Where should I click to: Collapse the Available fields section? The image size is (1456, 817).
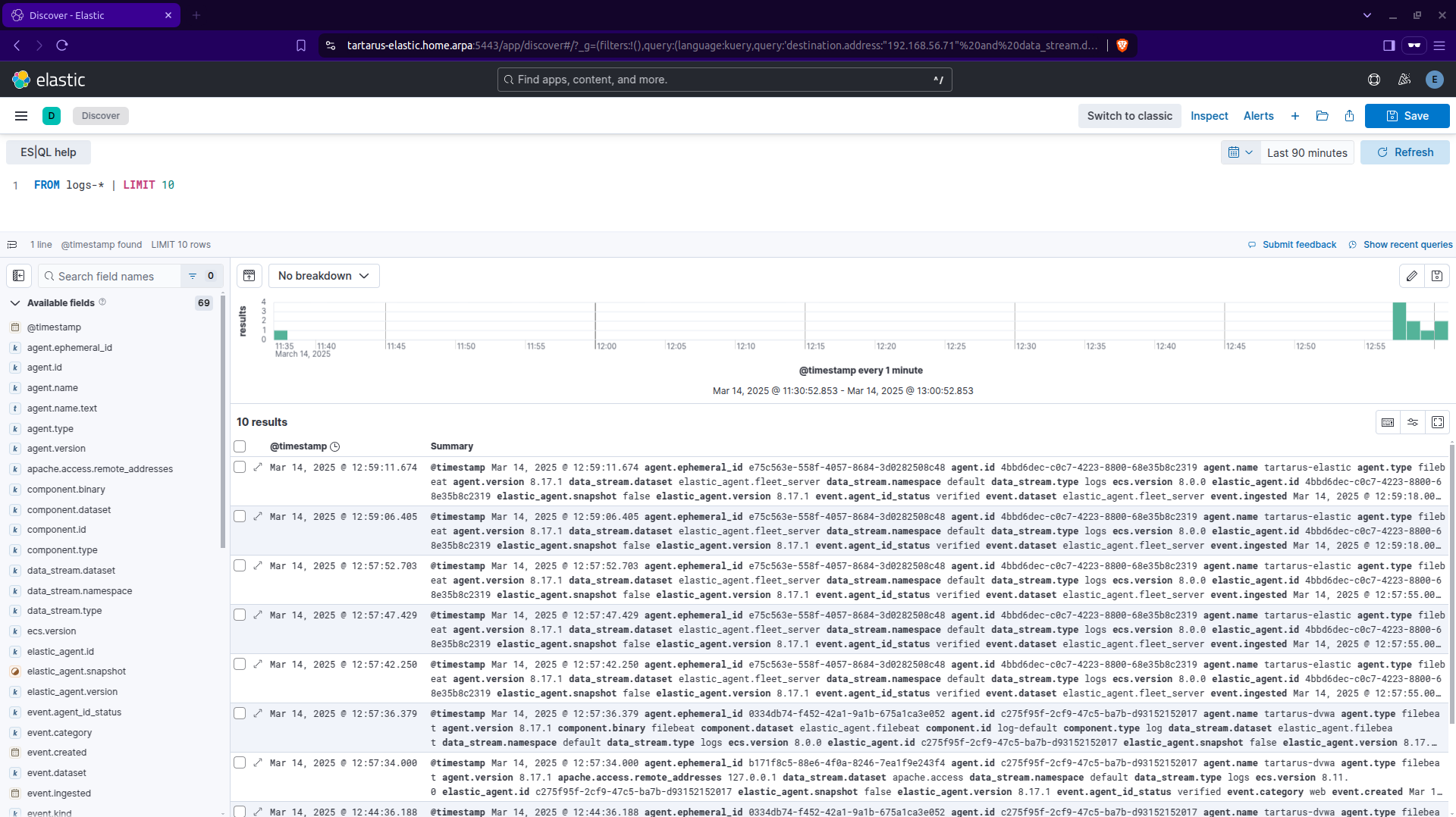tap(15, 303)
